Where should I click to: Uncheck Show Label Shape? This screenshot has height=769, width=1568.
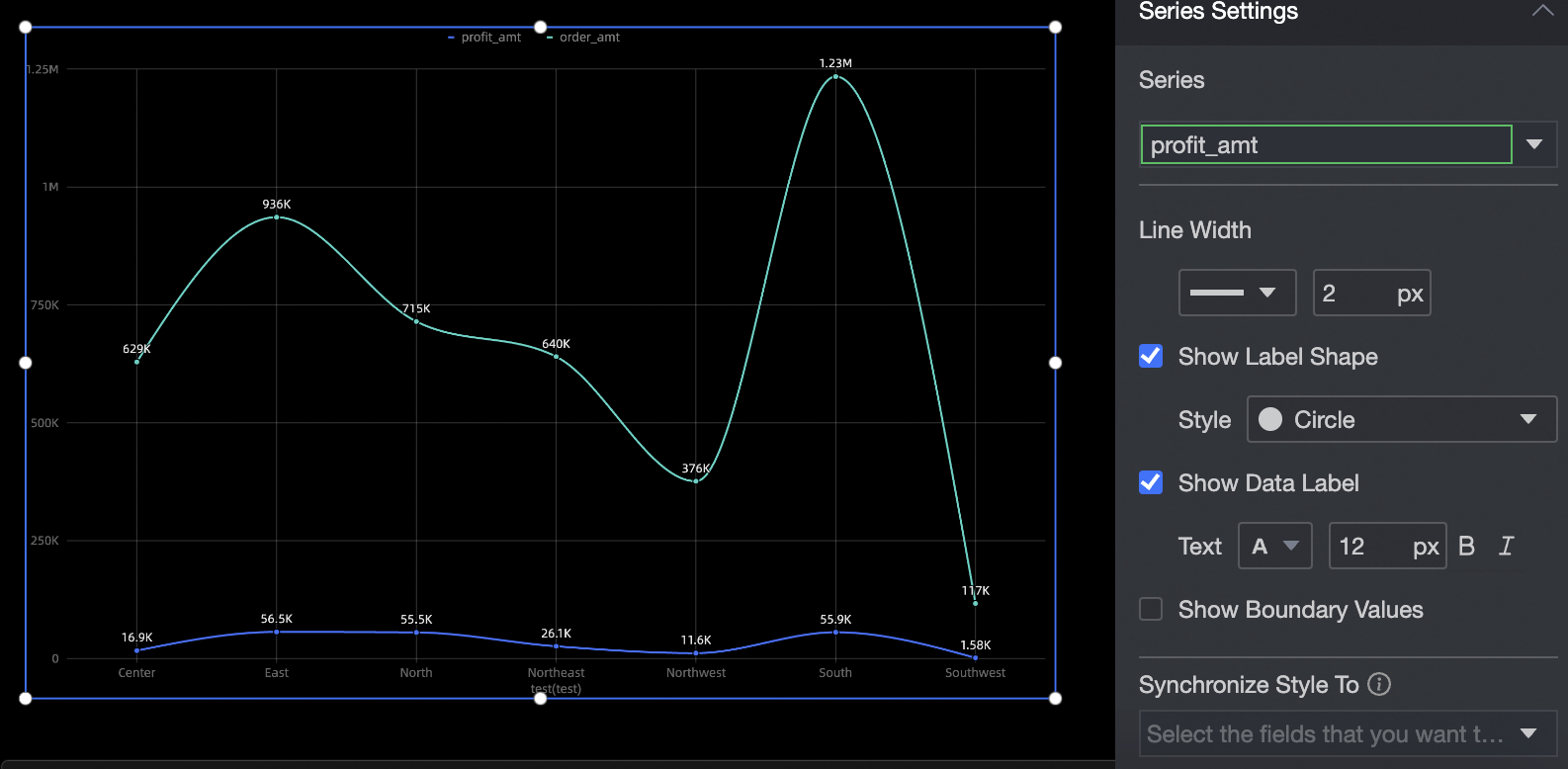(1151, 356)
